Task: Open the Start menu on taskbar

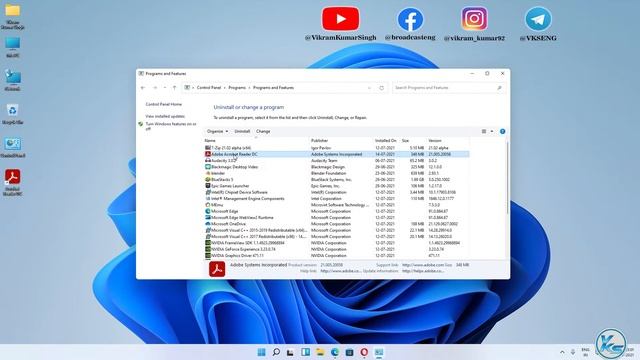Action: [261, 352]
